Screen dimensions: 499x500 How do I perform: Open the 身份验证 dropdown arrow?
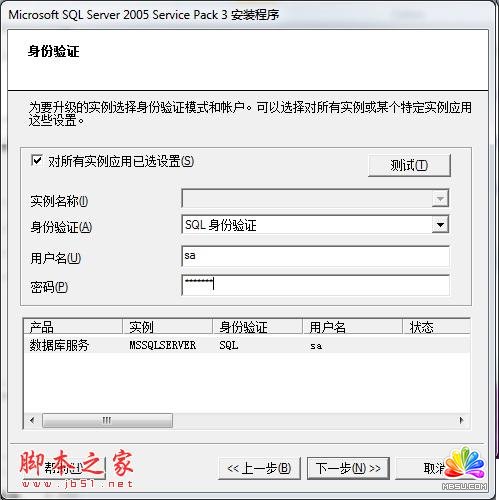pyautogui.click(x=440, y=225)
